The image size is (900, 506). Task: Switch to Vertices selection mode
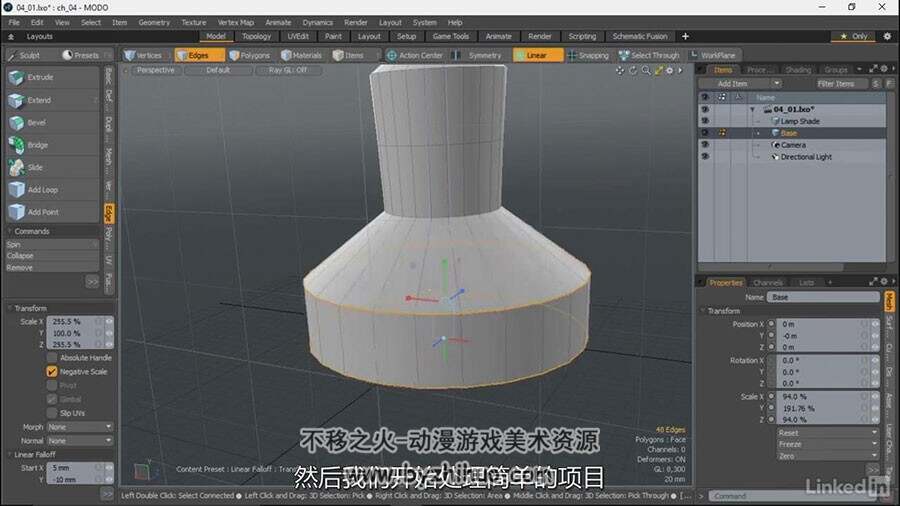click(x=143, y=56)
